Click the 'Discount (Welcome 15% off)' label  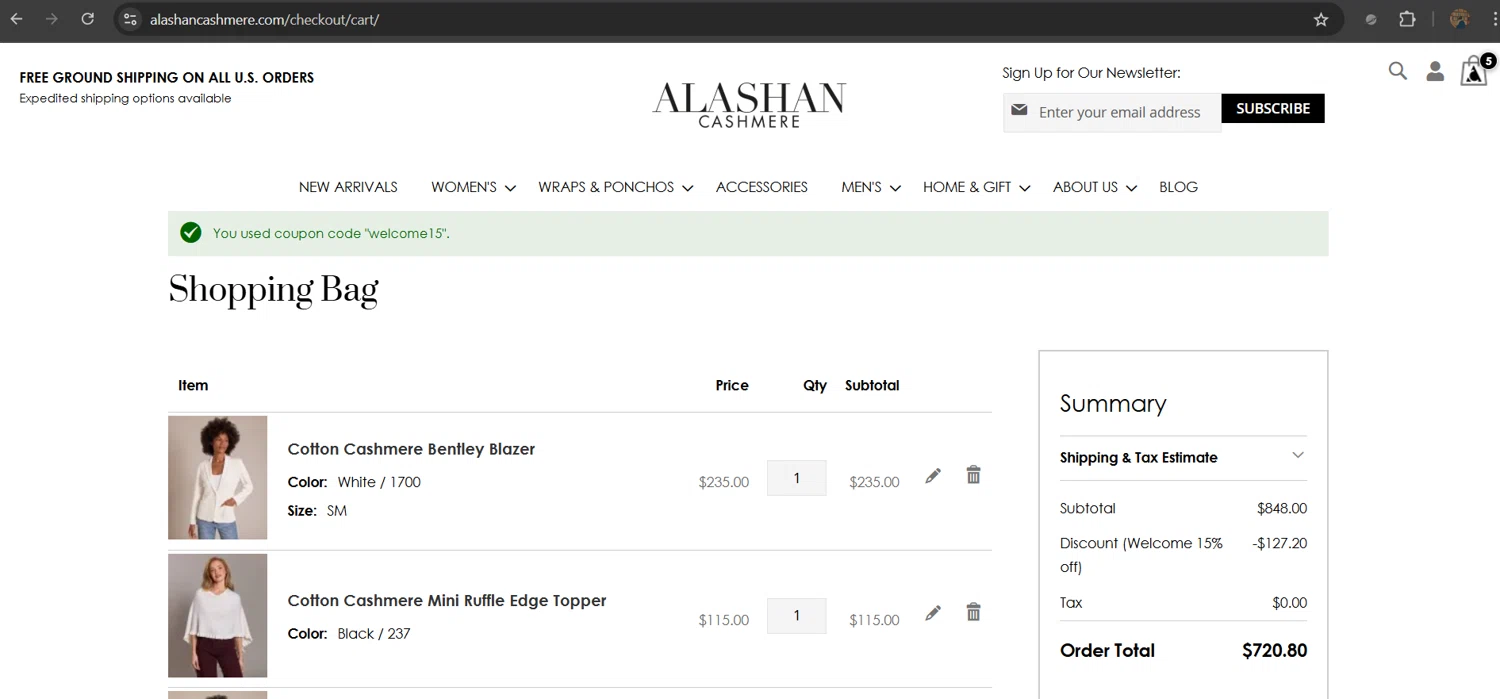[1141, 555]
